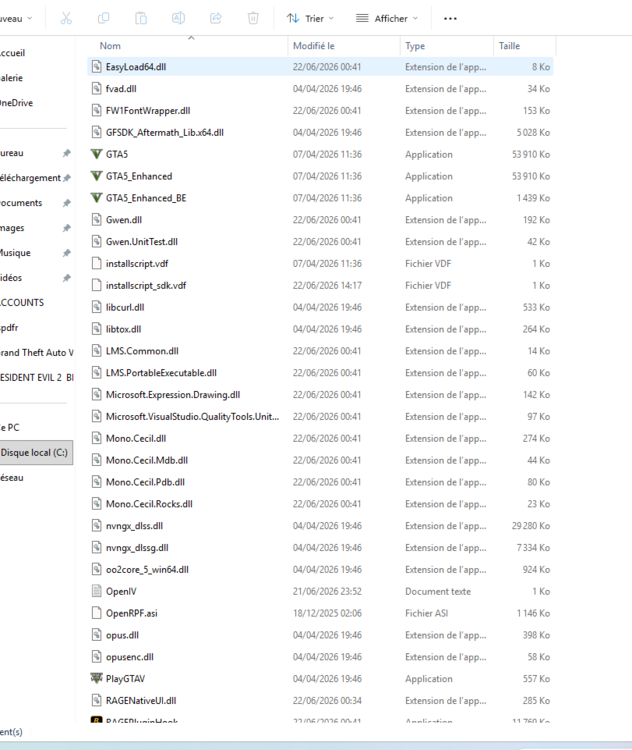Select Ce PC in the navigation pane
This screenshot has height=750, width=632.
click(x=10, y=428)
